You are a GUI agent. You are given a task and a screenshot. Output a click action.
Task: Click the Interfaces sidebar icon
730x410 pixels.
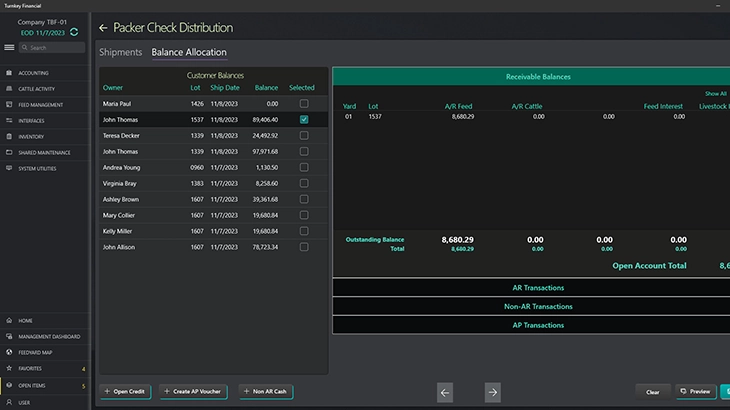click(9, 121)
